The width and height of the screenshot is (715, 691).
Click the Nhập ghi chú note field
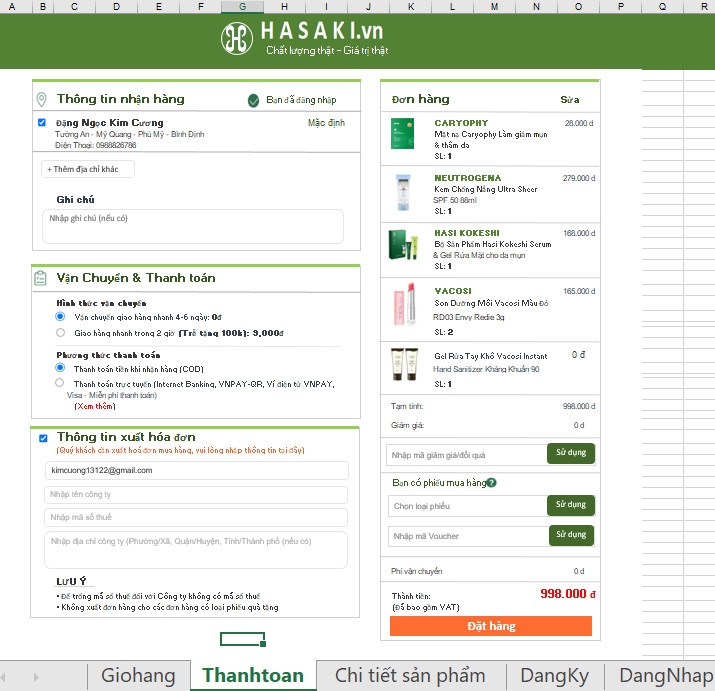(192, 226)
